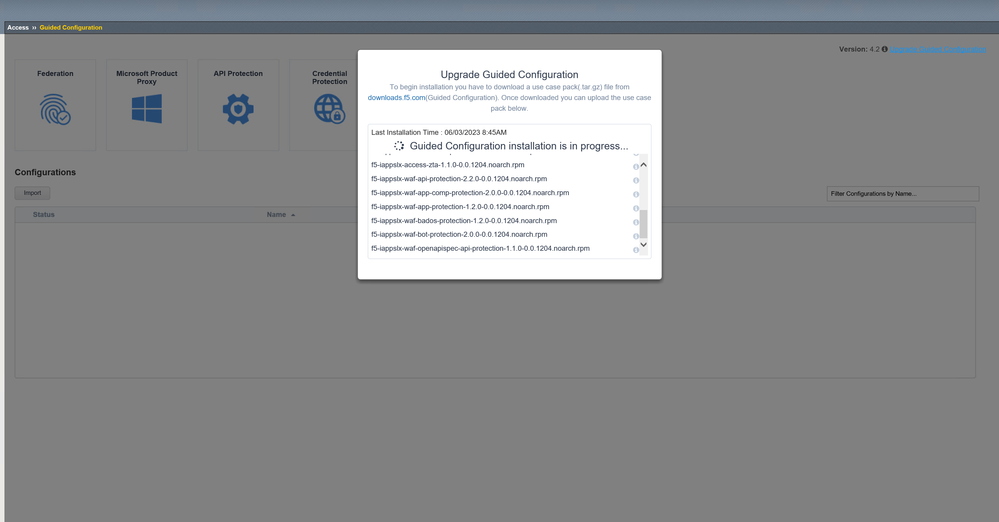The width and height of the screenshot is (999, 522).
Task: Click info icon for access-zta rpm row
Action: [636, 166]
